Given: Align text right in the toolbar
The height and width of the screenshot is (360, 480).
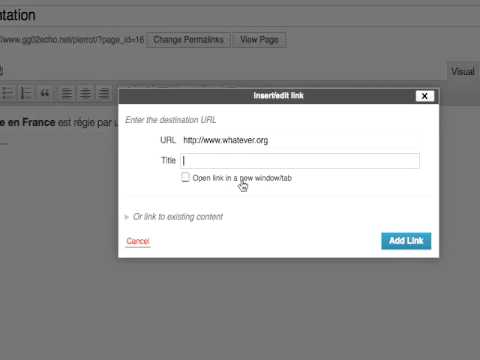Looking at the screenshot, I should point(104,93).
